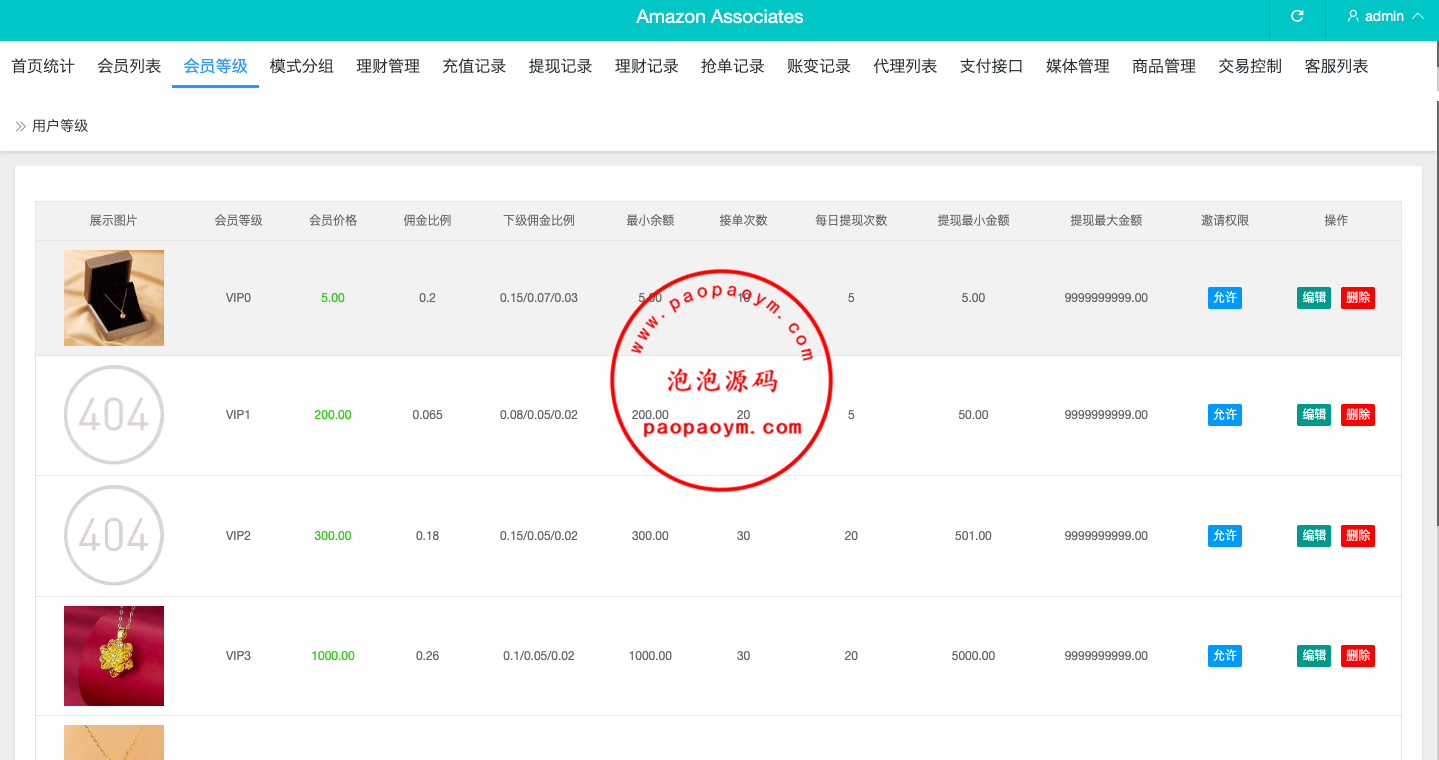Screen dimensions: 1439x760
Task: Go to the 充值记录 tab
Action: [474, 66]
